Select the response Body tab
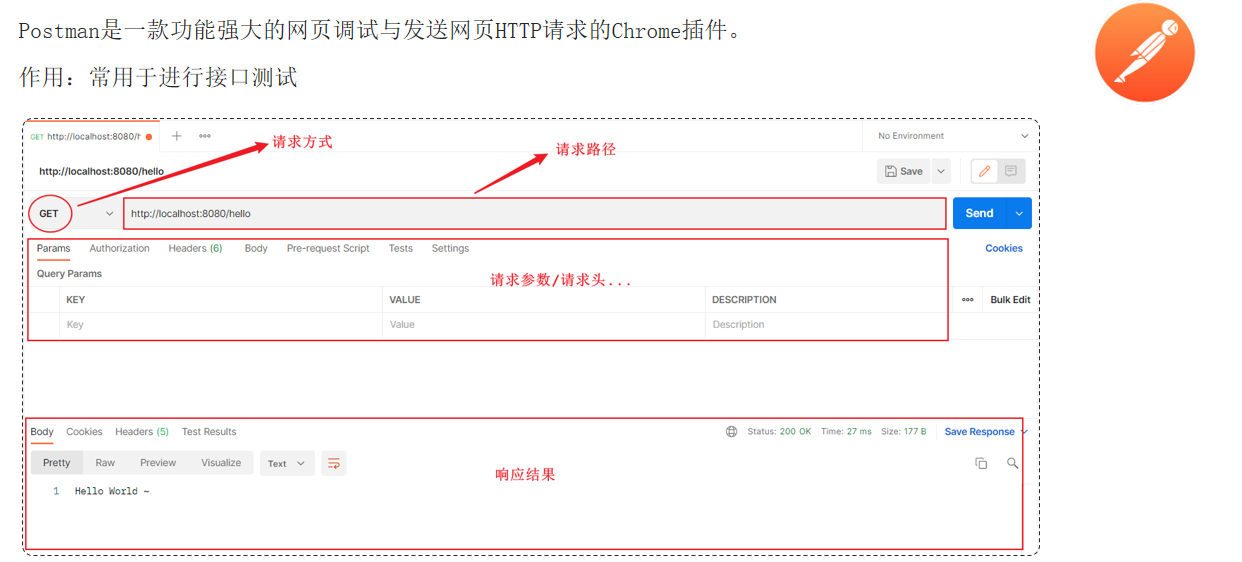The image size is (1242, 562). (42, 432)
